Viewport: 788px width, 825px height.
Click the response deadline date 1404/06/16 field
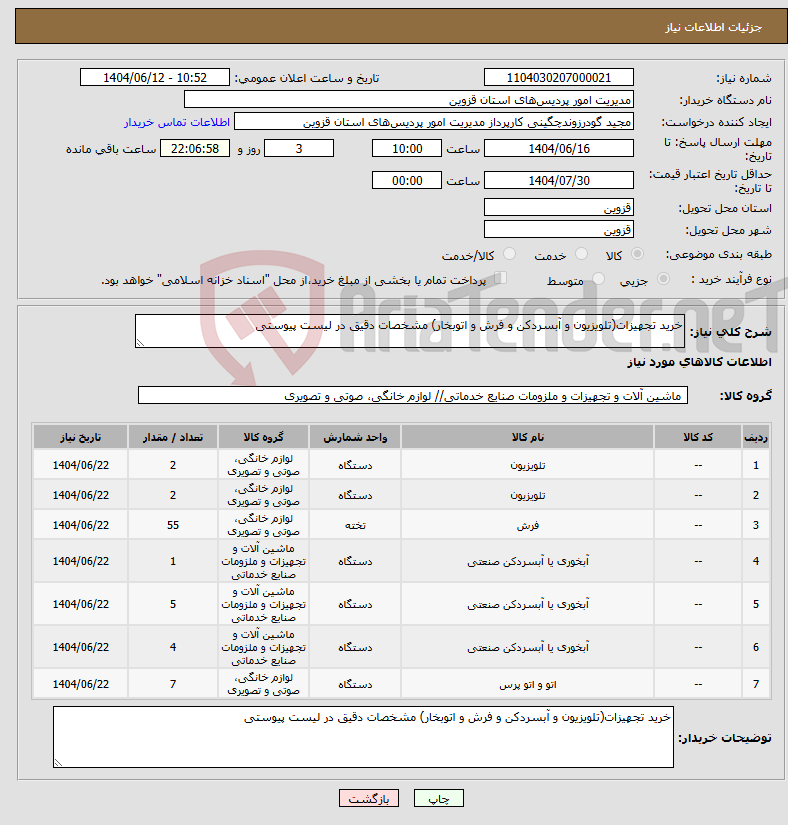559,148
